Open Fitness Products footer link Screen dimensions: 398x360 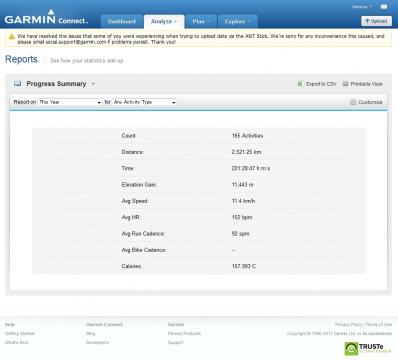[184, 333]
